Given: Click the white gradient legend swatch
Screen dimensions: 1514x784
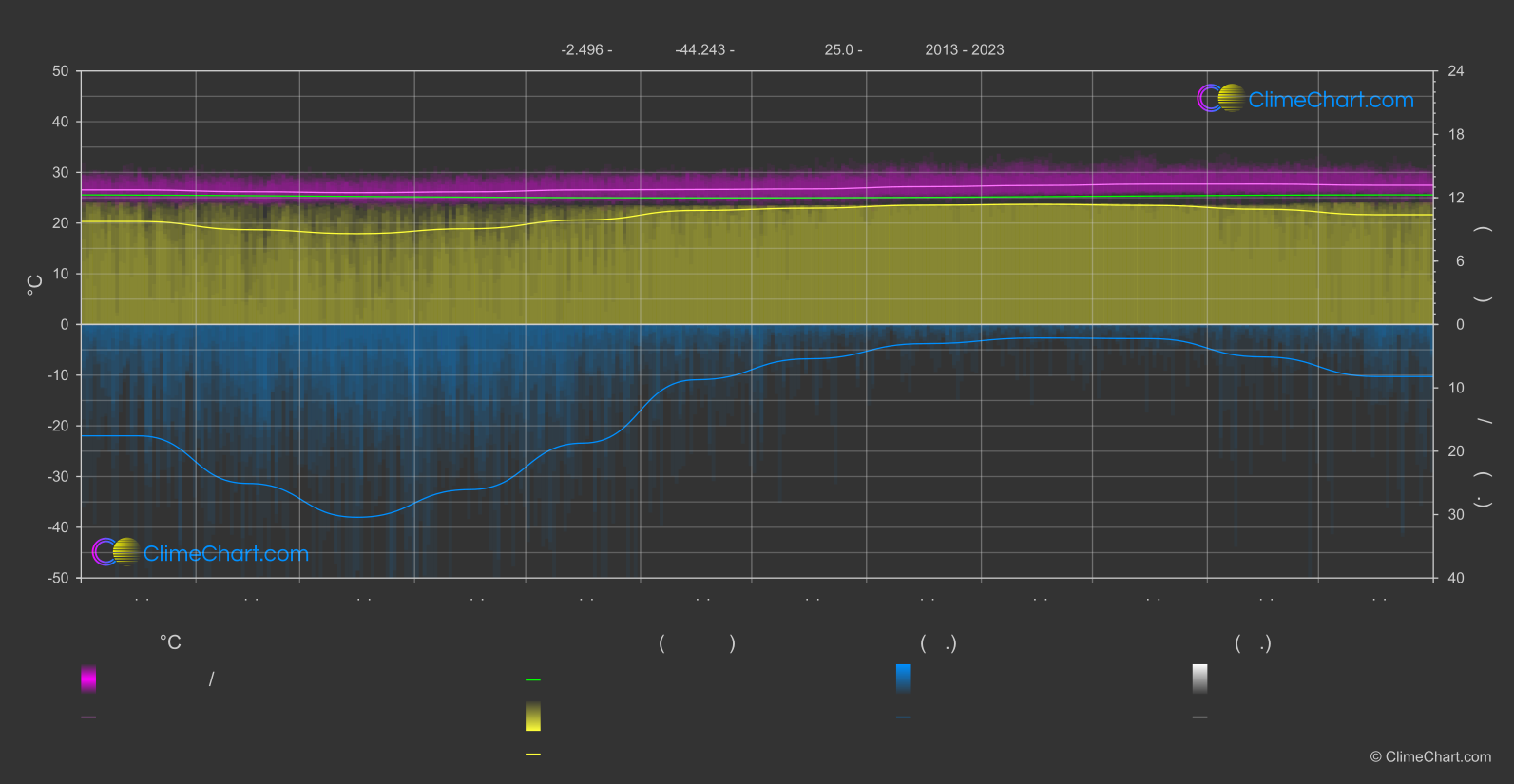Looking at the screenshot, I should pyautogui.click(x=1200, y=679).
